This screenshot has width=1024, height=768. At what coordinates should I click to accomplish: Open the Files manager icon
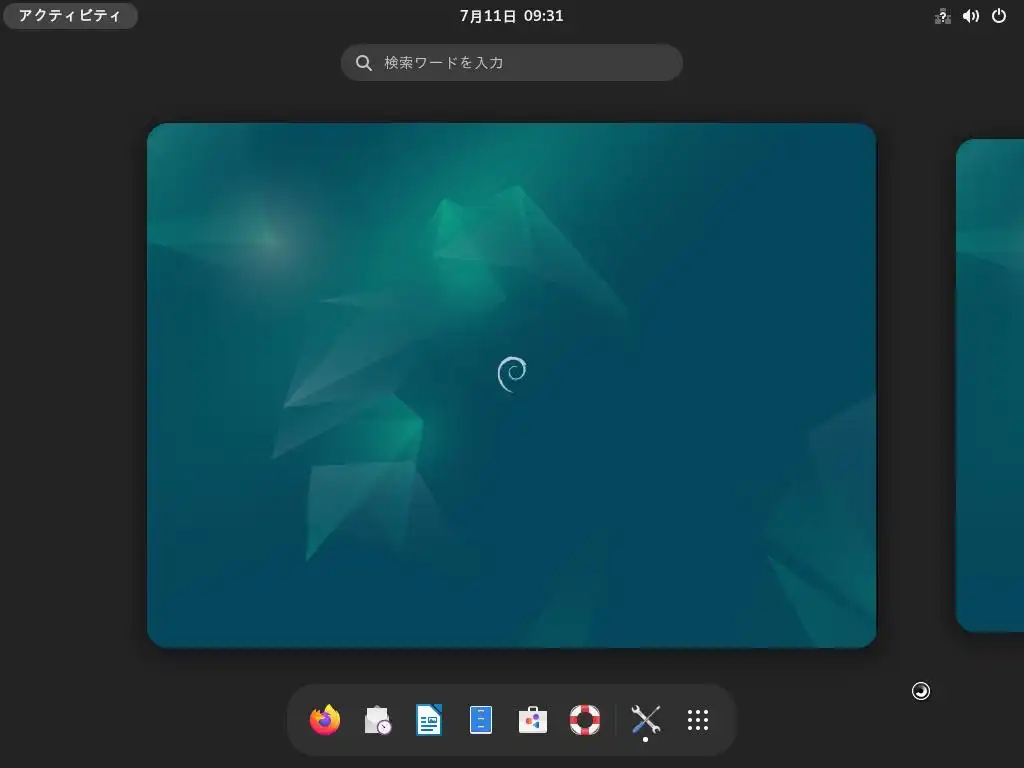tap(481, 720)
